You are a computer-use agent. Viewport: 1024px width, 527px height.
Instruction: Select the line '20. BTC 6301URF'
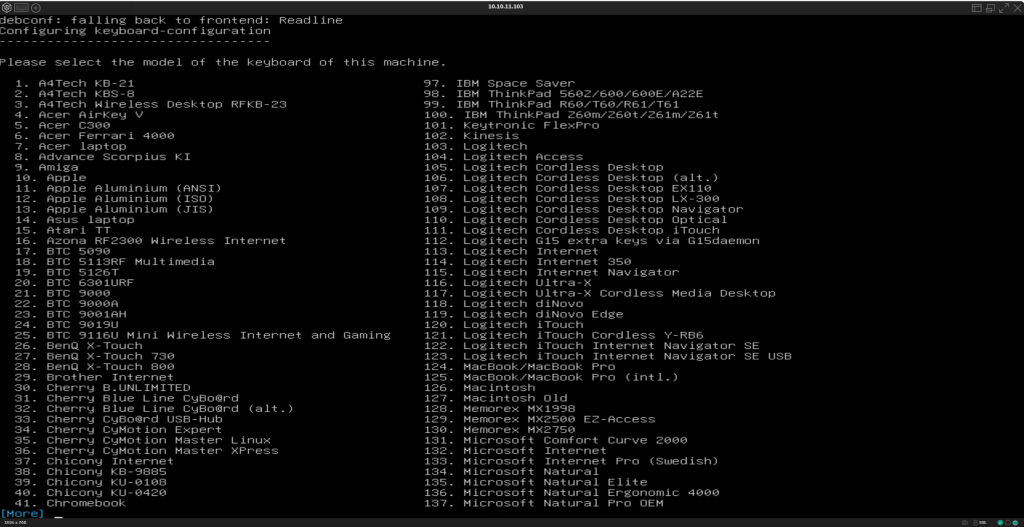pos(74,282)
